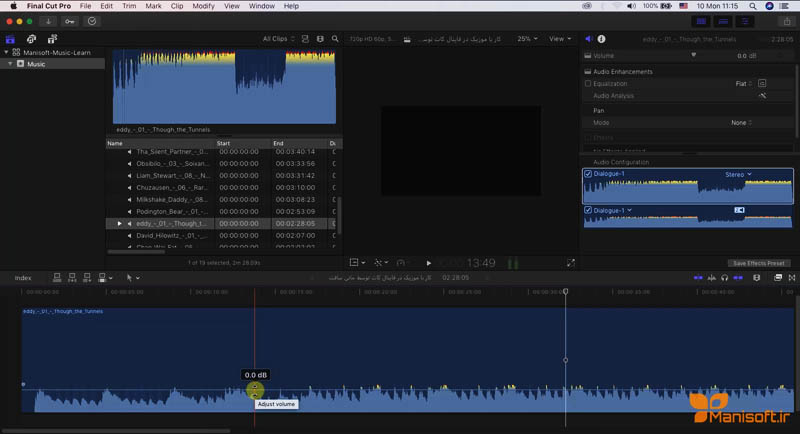Show or hide the browser layout
The width and height of the screenshot is (800, 434).
(x=702, y=21)
